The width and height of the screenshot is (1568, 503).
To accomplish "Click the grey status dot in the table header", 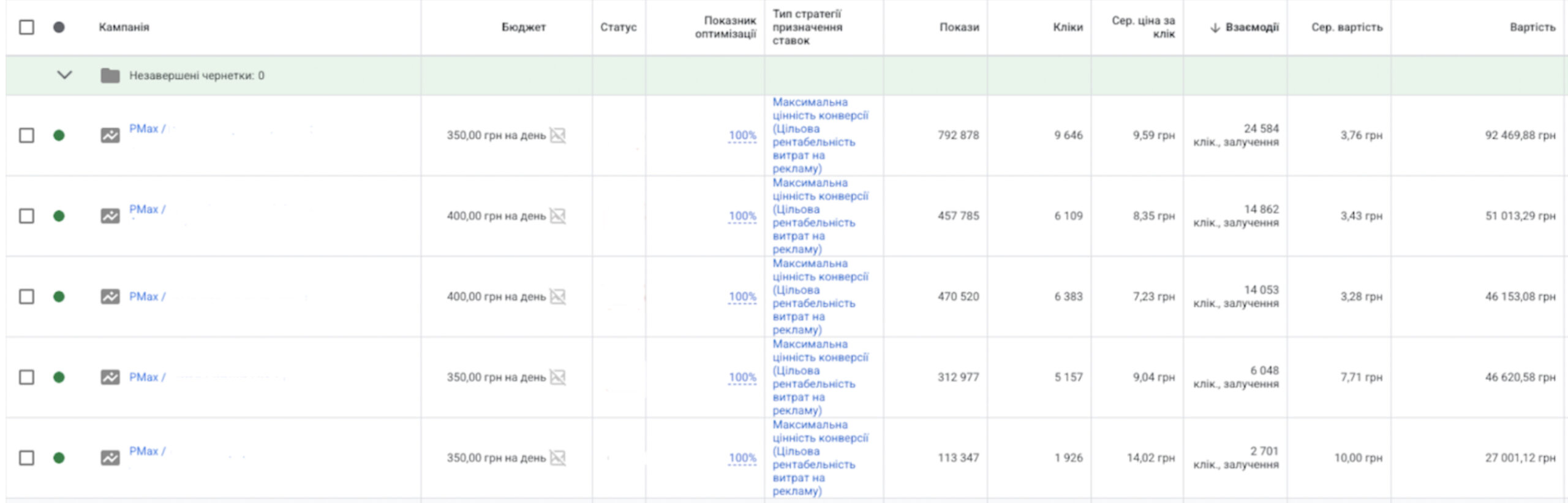I will tap(59, 27).
